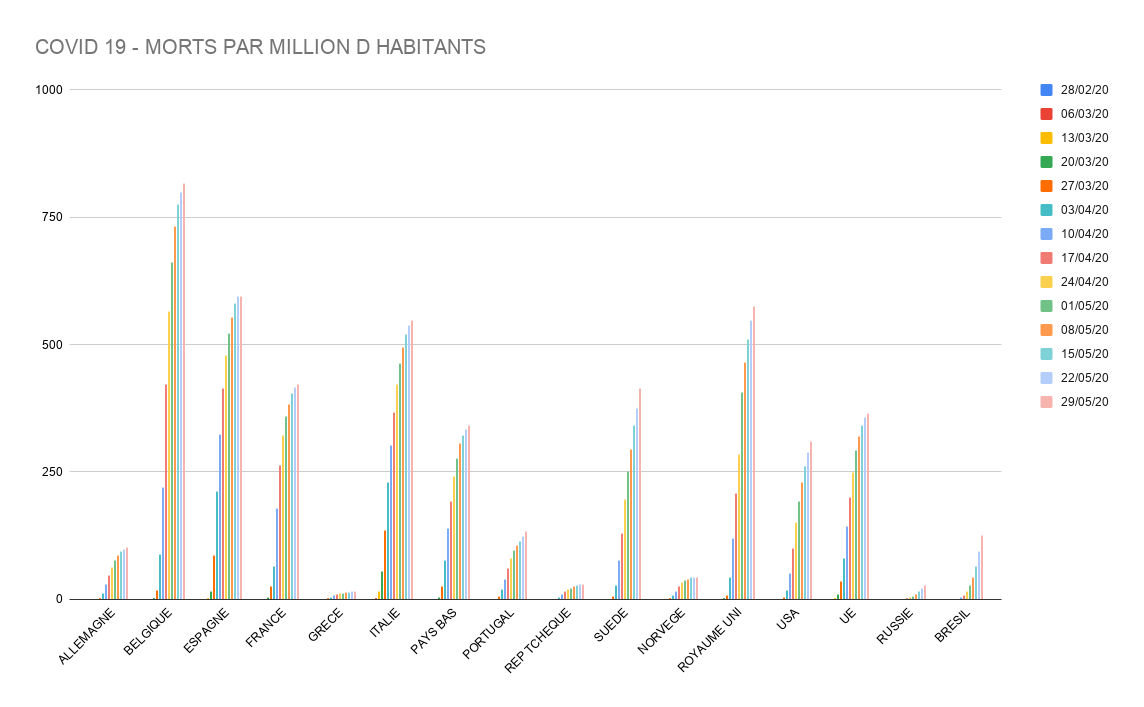Image resolution: width=1144 pixels, height=707 pixels.
Task: Click the green 20/03/20 legend swatch
Action: 1047,162
